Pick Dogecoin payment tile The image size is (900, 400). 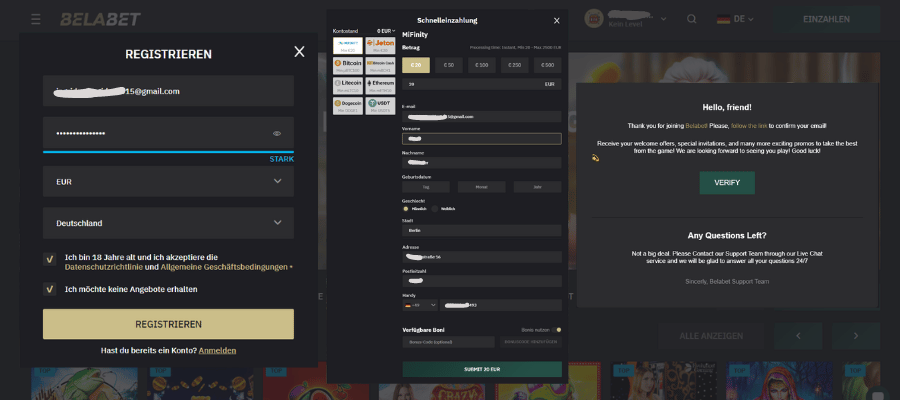pyautogui.click(x=348, y=104)
